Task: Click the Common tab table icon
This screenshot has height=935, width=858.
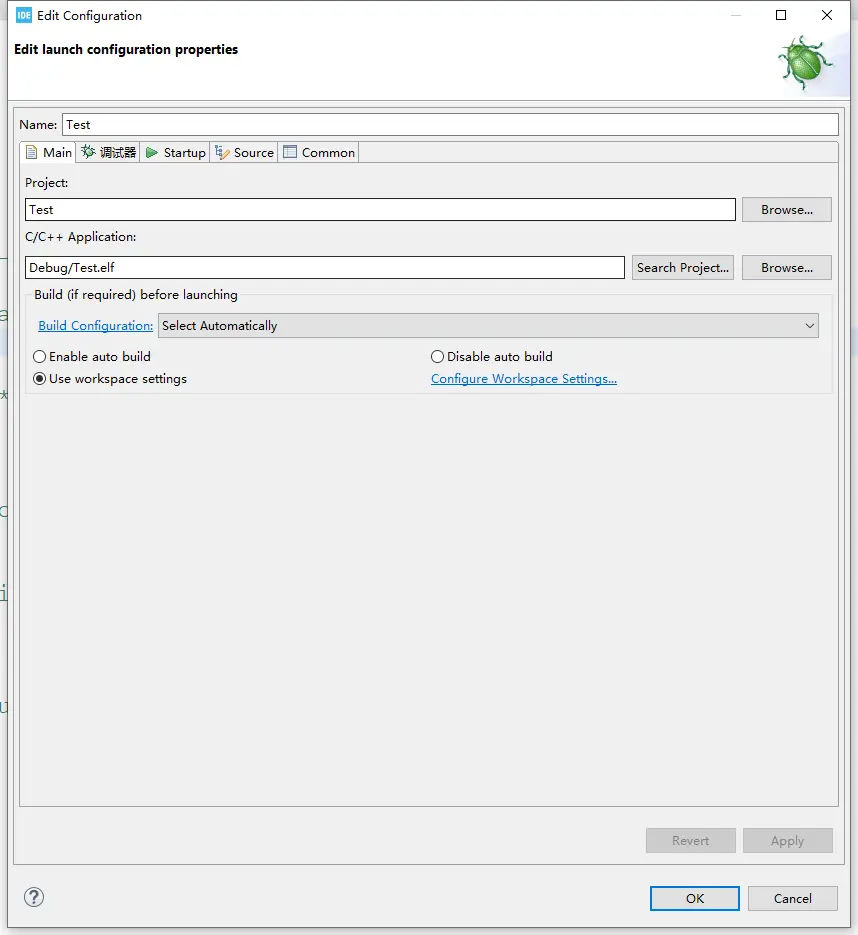Action: (x=290, y=152)
